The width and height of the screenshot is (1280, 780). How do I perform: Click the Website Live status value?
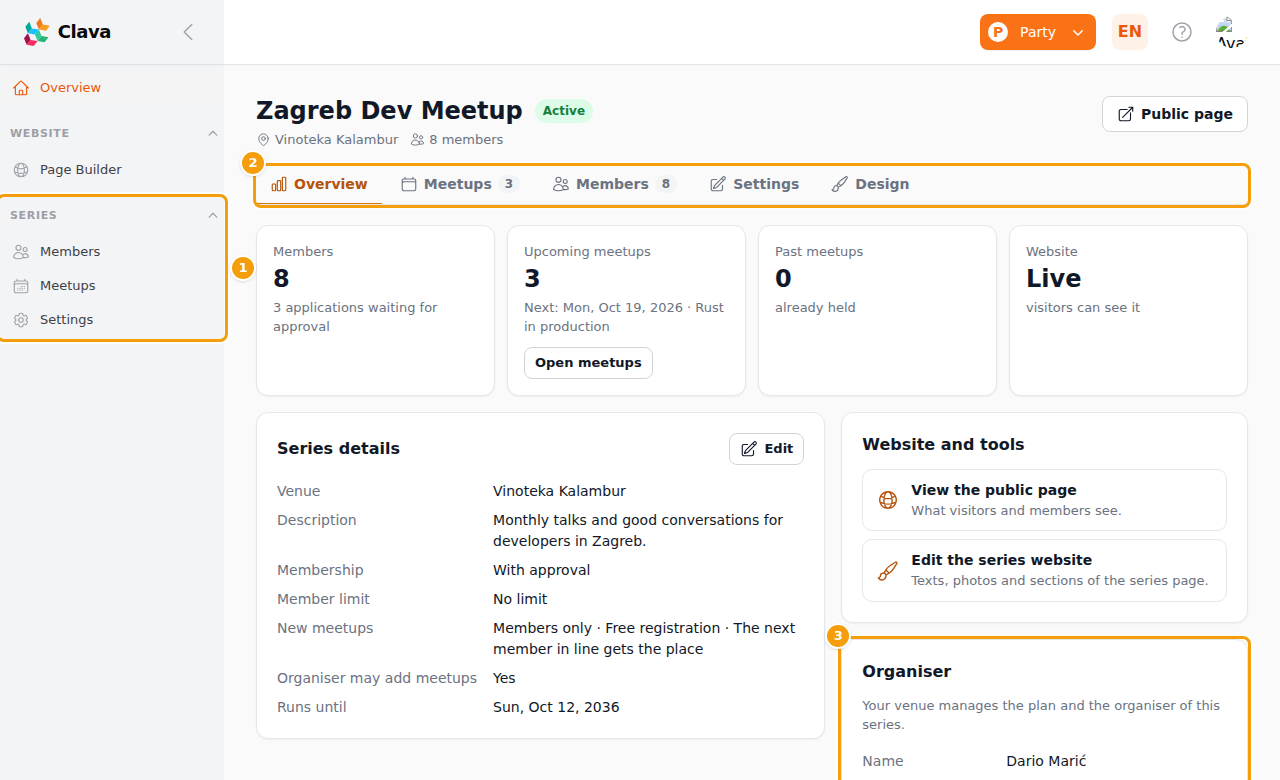tap(1054, 278)
